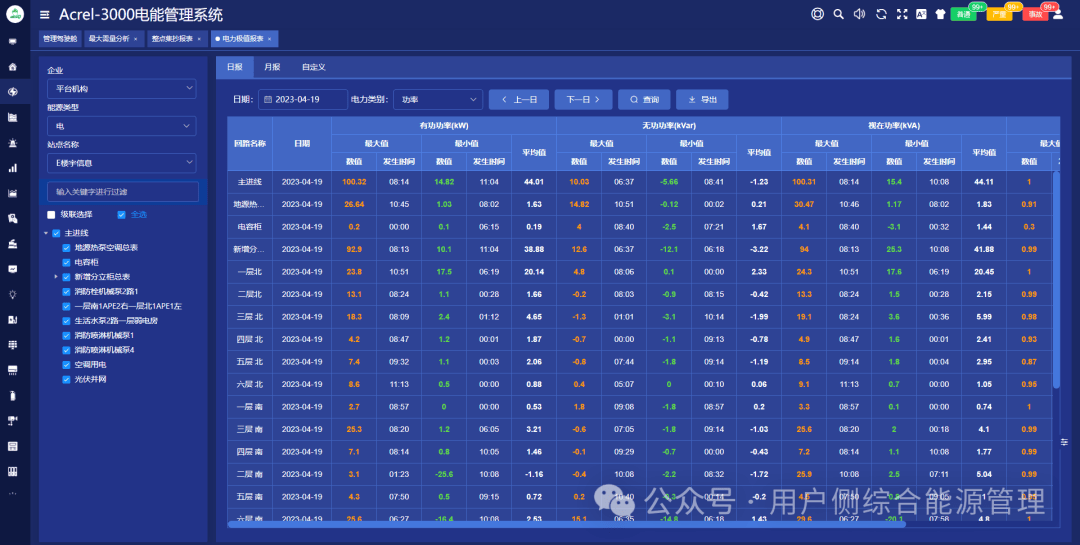Image resolution: width=1080 pixels, height=545 pixels.
Task: Click the table horizontal scrollbar
Action: click(566, 524)
